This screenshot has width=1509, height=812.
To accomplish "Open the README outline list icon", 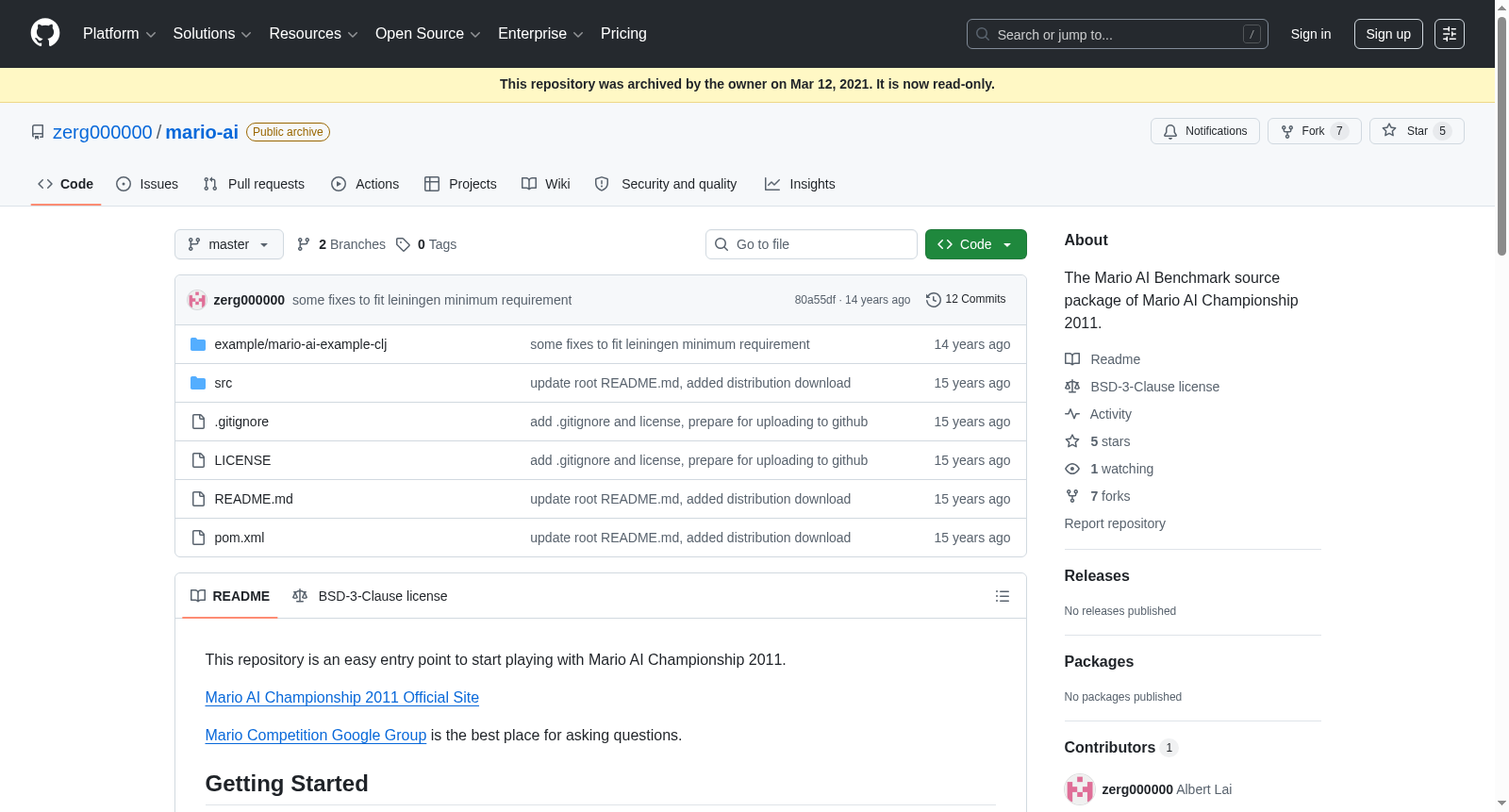I will (x=1003, y=596).
